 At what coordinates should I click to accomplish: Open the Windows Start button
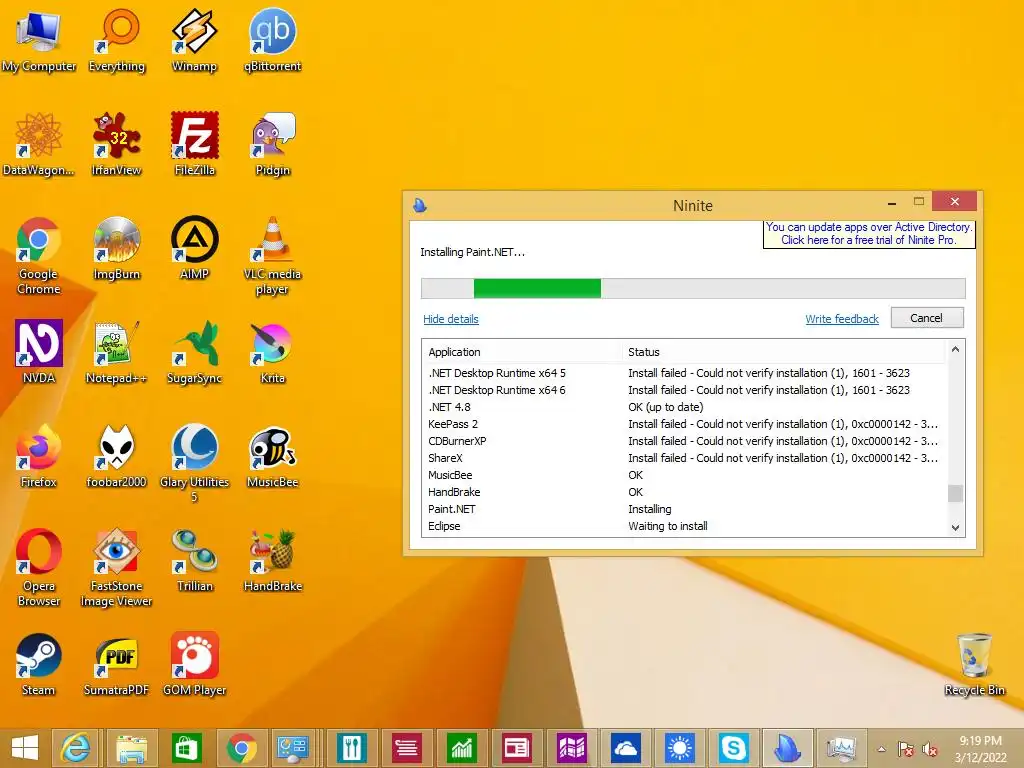[24, 748]
